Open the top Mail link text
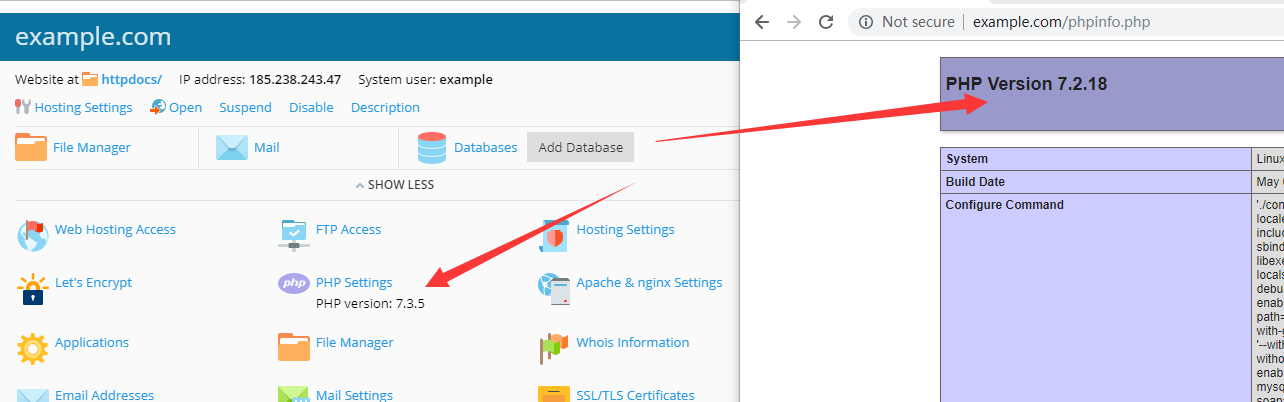Viewport: 1284px width, 402px height. pos(267,147)
